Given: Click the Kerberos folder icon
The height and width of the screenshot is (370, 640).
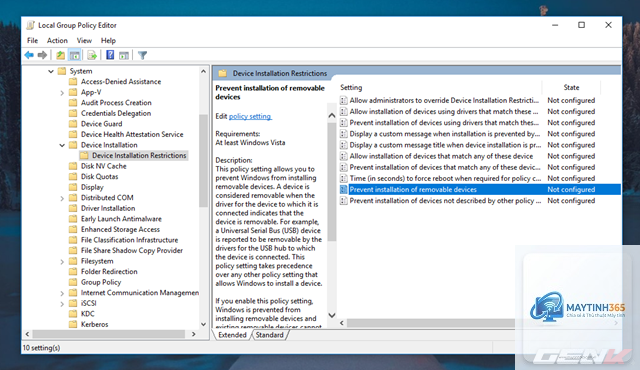Looking at the screenshot, I should point(73,324).
